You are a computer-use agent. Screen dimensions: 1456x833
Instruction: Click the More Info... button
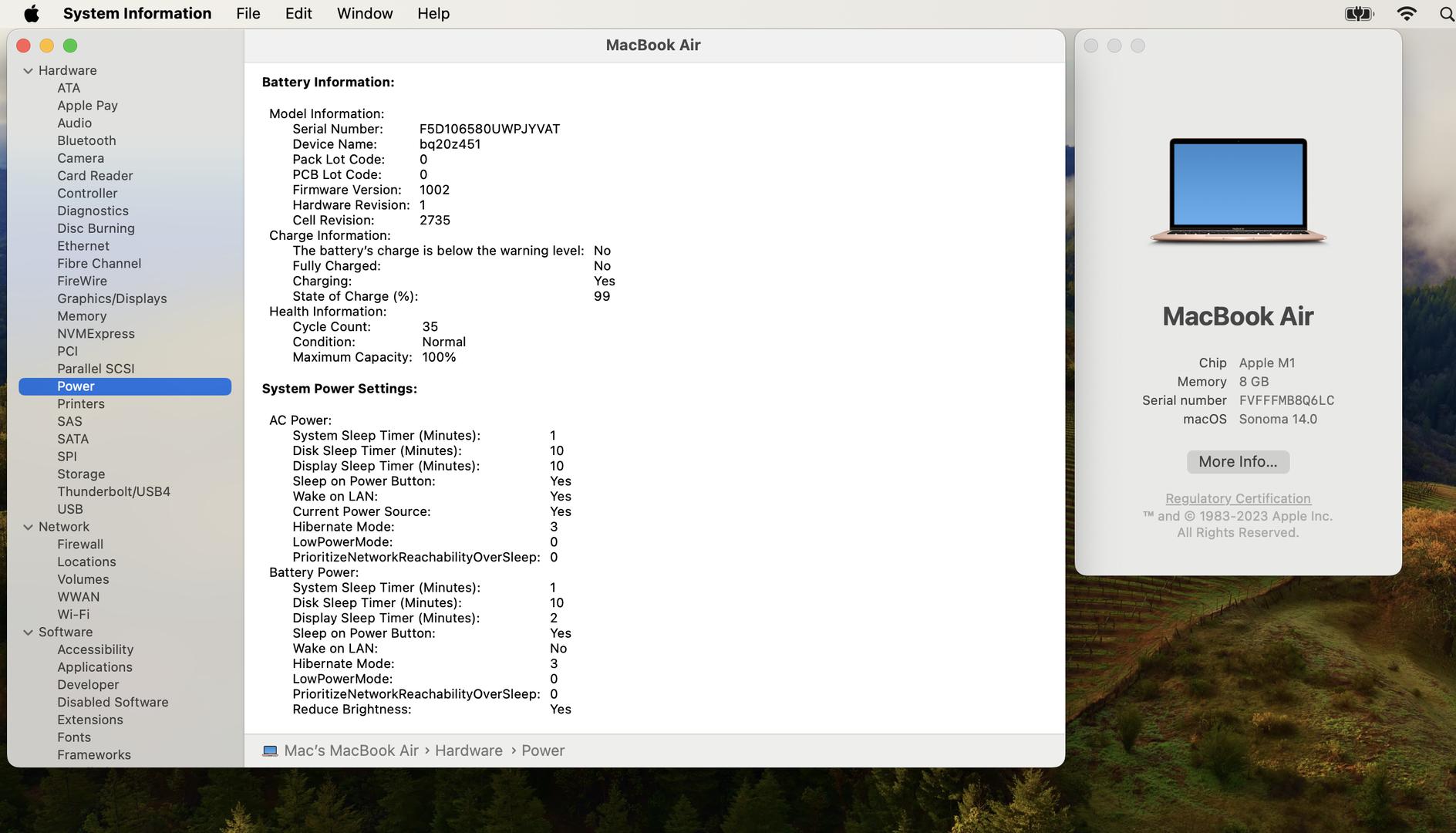pos(1238,461)
